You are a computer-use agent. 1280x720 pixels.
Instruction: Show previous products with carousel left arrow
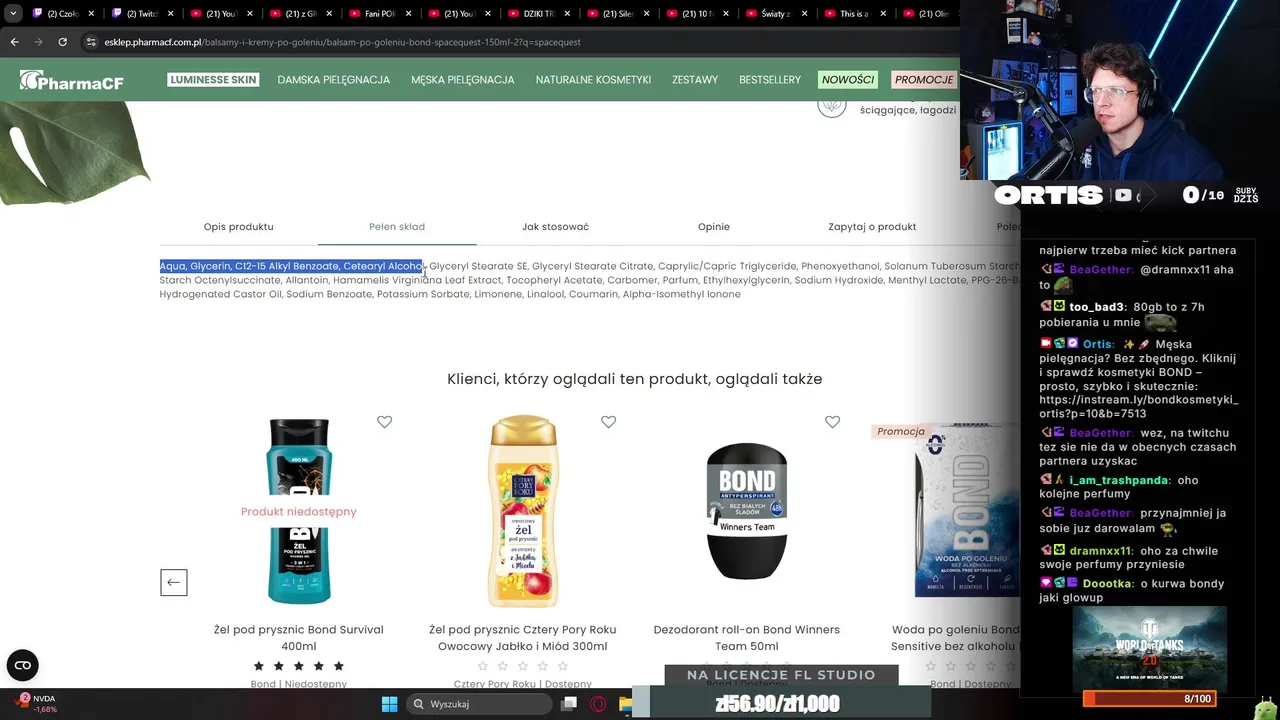tap(174, 582)
